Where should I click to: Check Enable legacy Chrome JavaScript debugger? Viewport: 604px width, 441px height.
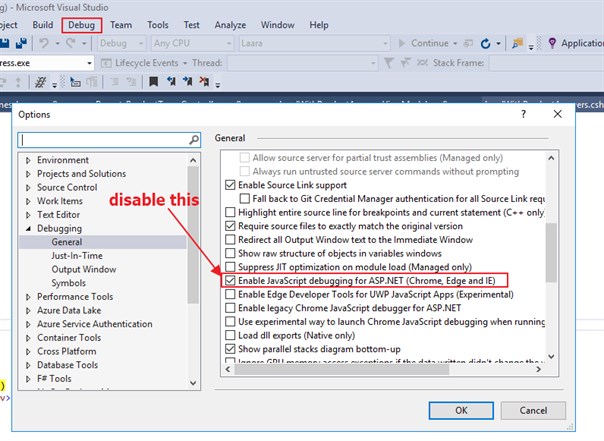230,308
